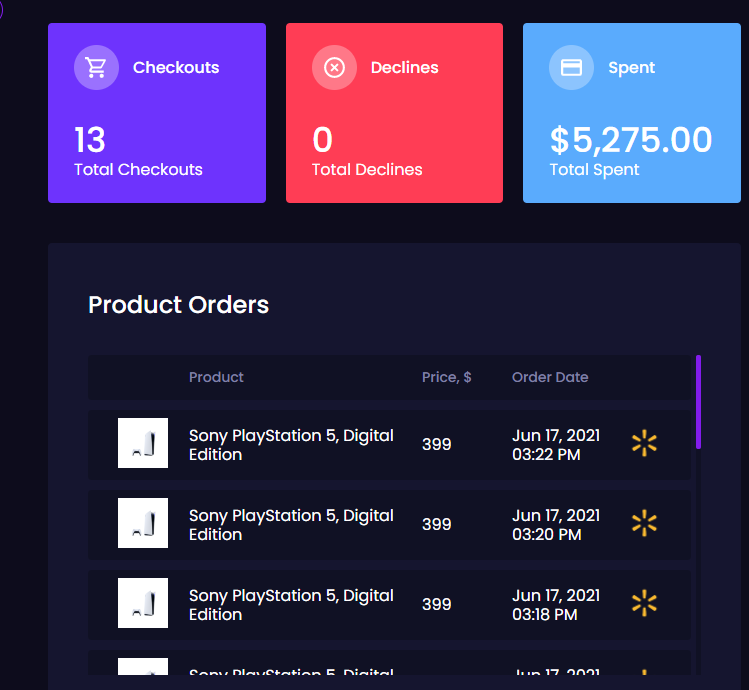Click Walmart spark icon for 03:20 PM order

(644, 523)
